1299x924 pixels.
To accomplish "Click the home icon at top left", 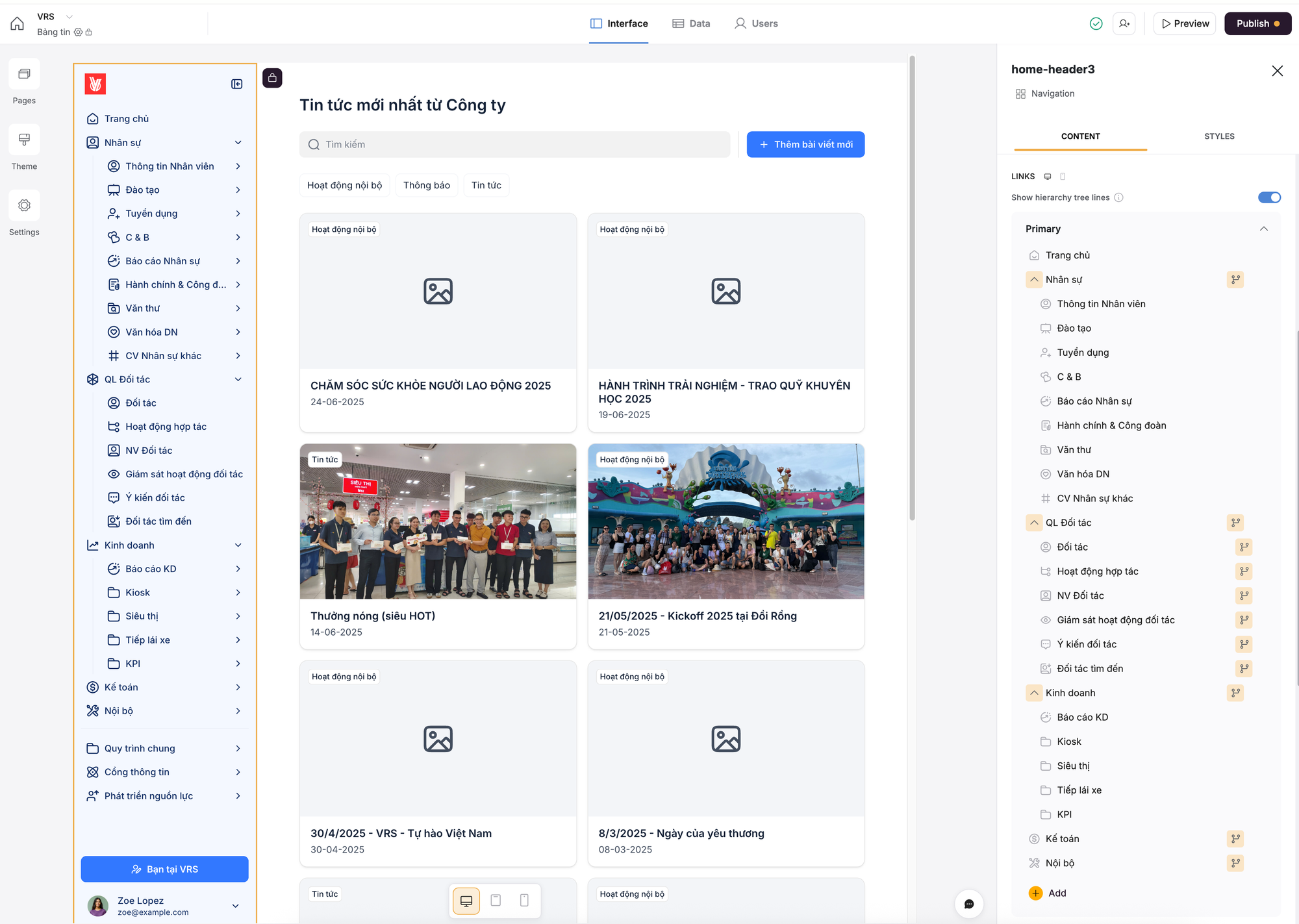I will [18, 23].
